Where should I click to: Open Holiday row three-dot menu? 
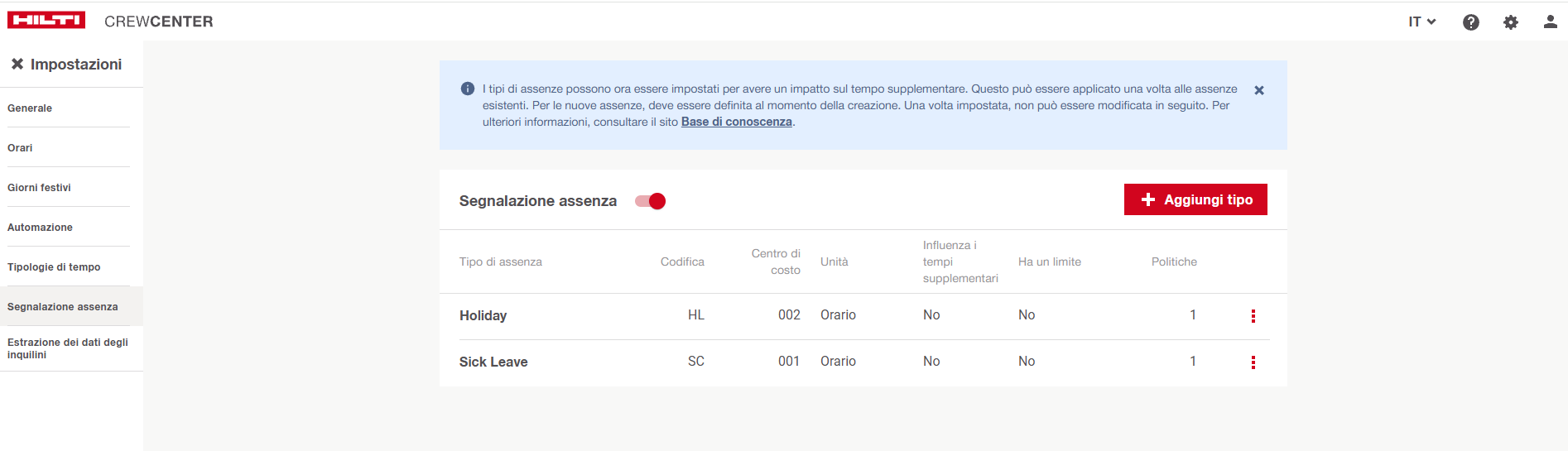1253,316
